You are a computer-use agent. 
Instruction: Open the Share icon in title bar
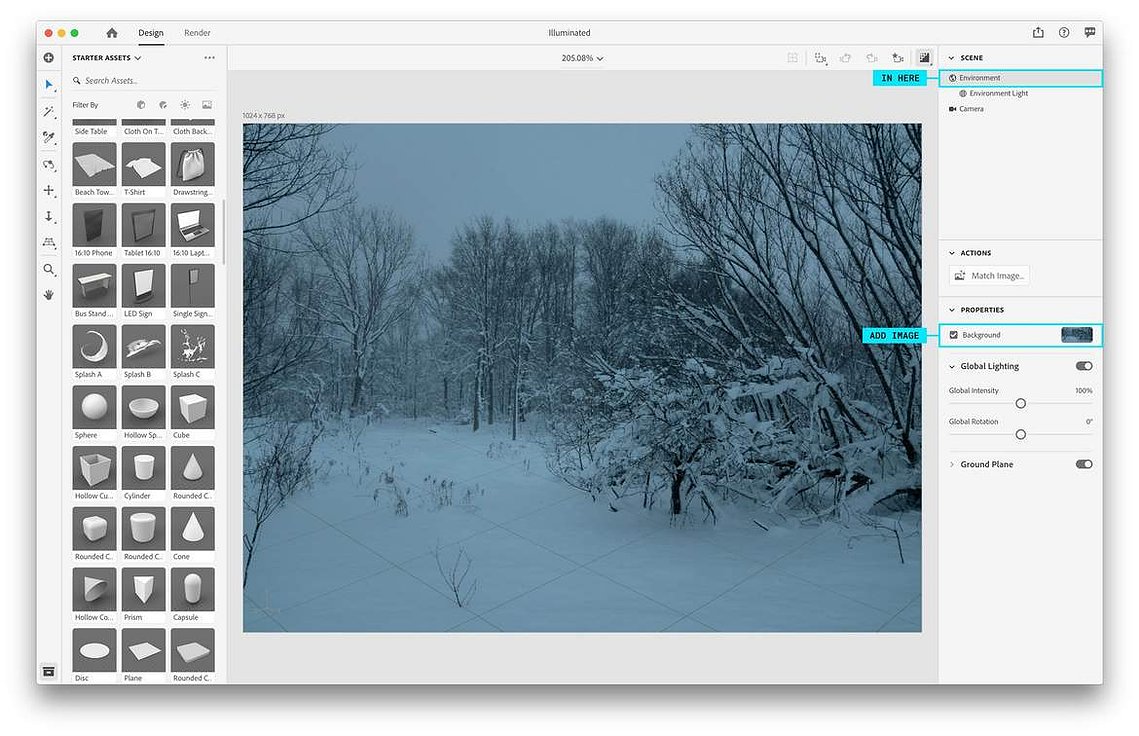tap(1038, 33)
